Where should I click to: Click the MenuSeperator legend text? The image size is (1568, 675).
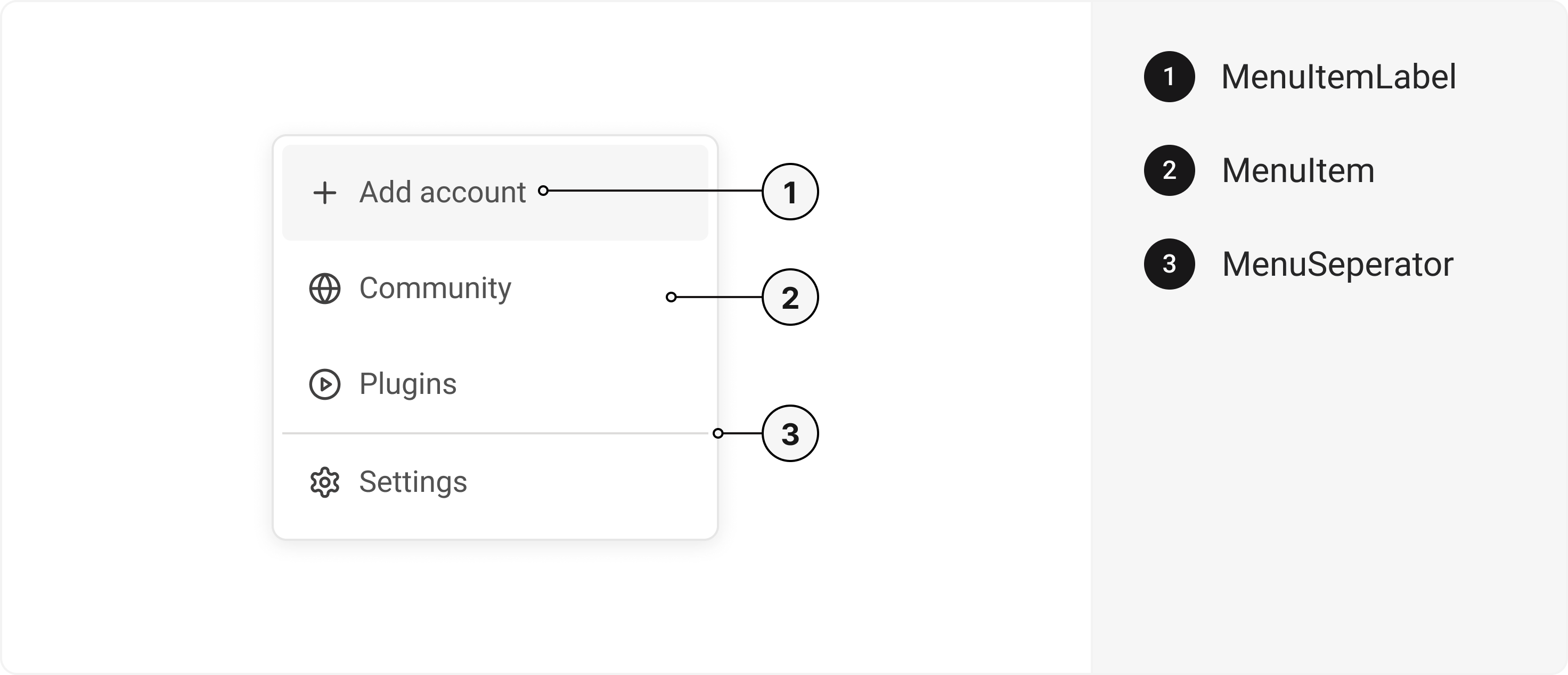1337,265
